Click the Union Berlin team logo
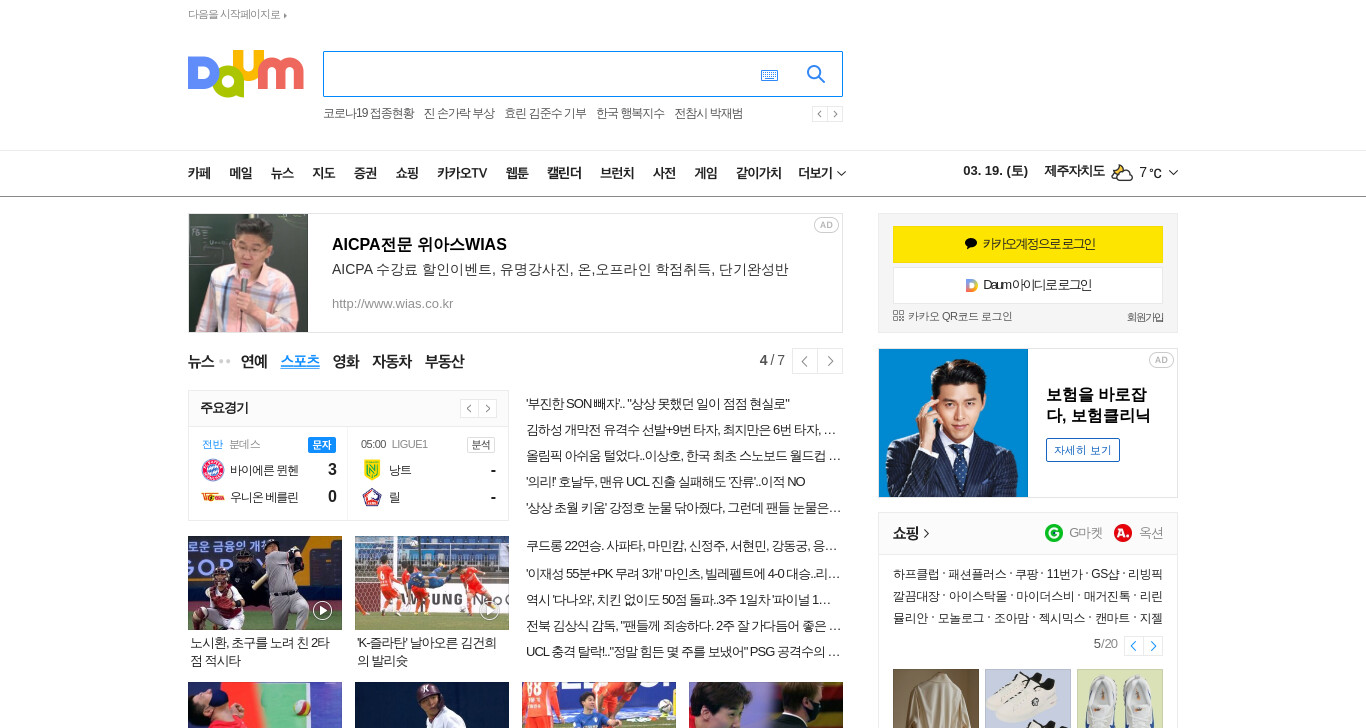This screenshot has height=728, width=1366. 213,496
